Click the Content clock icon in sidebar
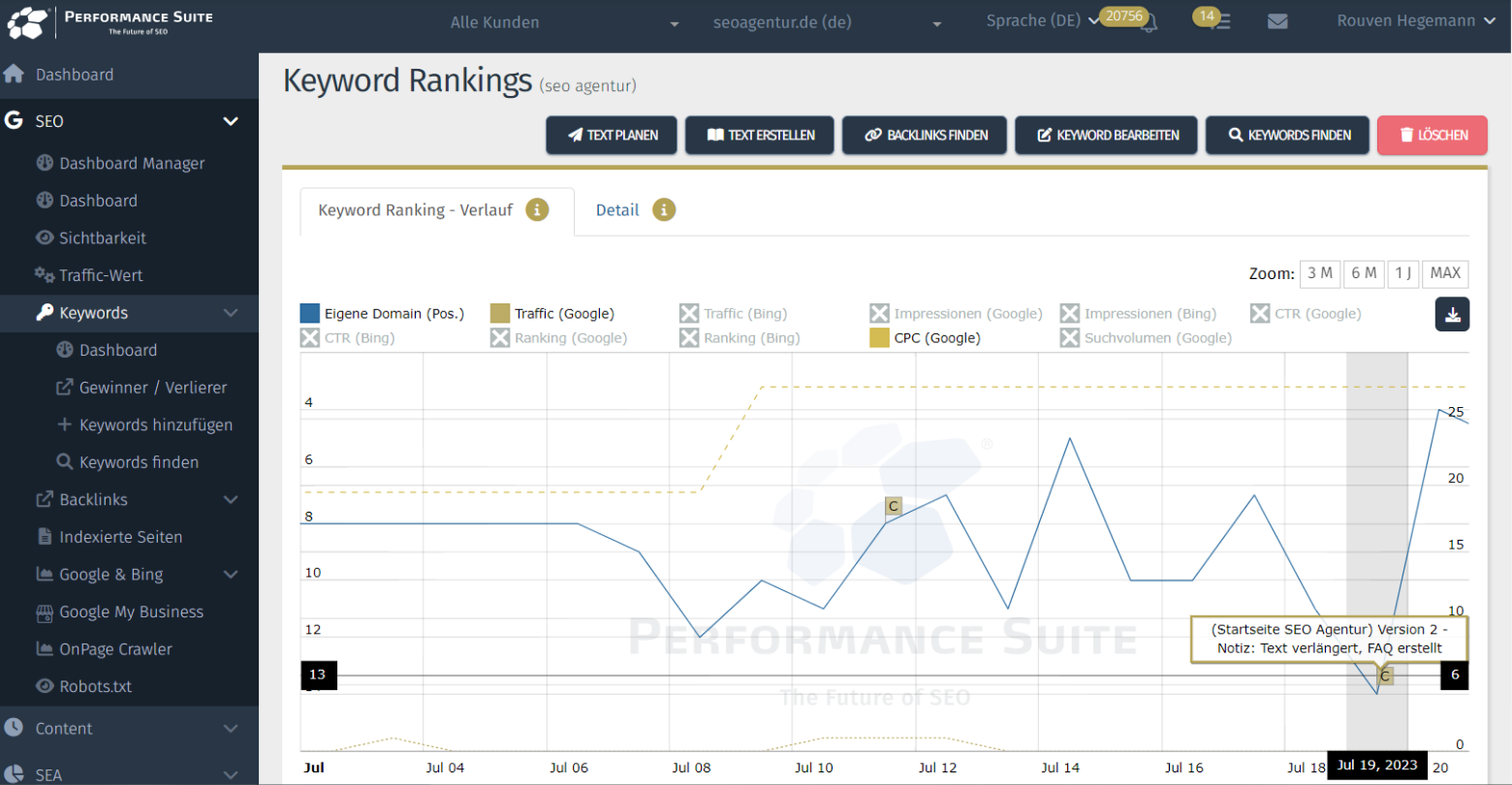The width and height of the screenshot is (1512, 785). [14, 728]
